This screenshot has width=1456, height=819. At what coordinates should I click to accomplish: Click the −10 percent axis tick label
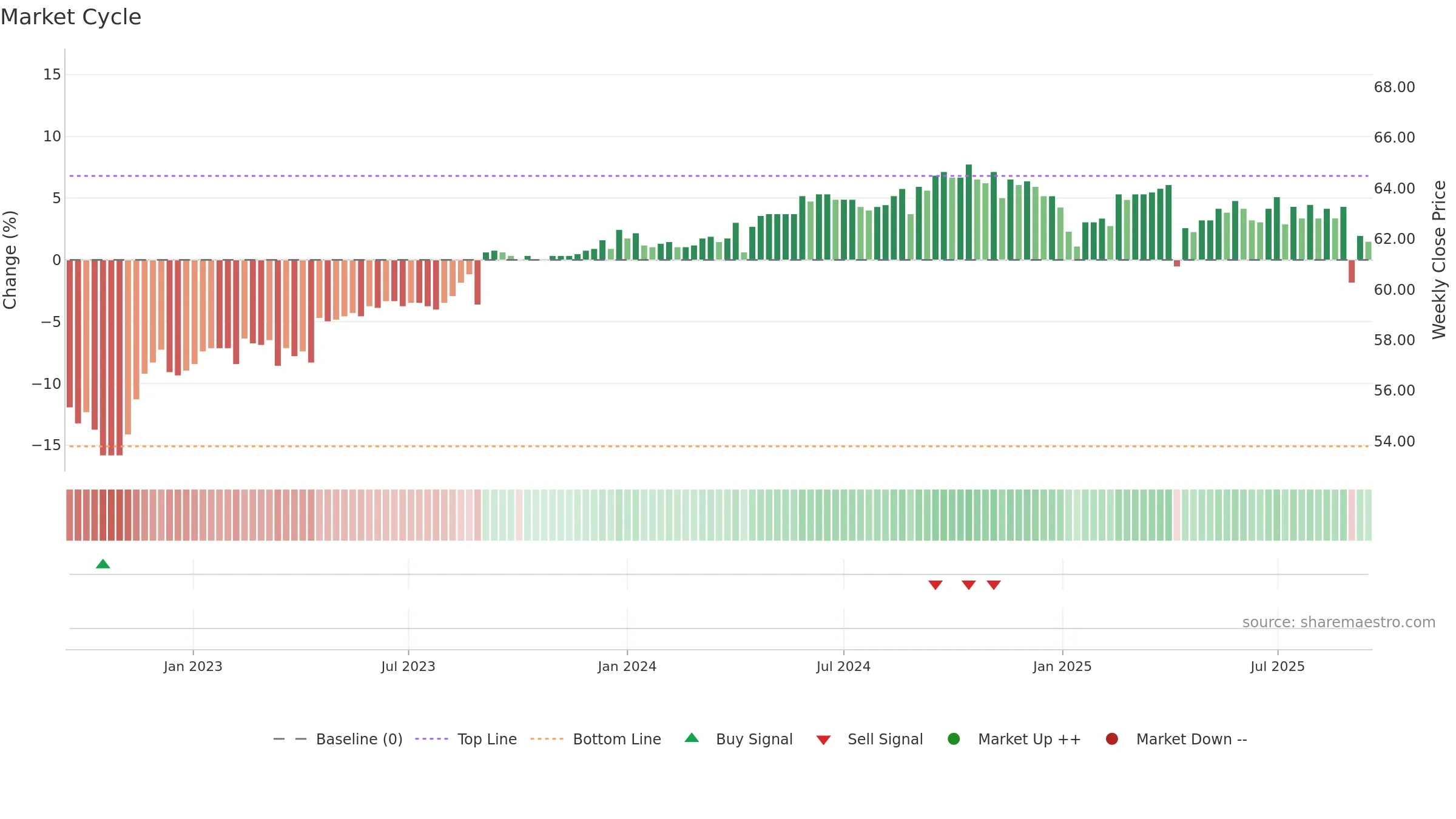tap(47, 384)
